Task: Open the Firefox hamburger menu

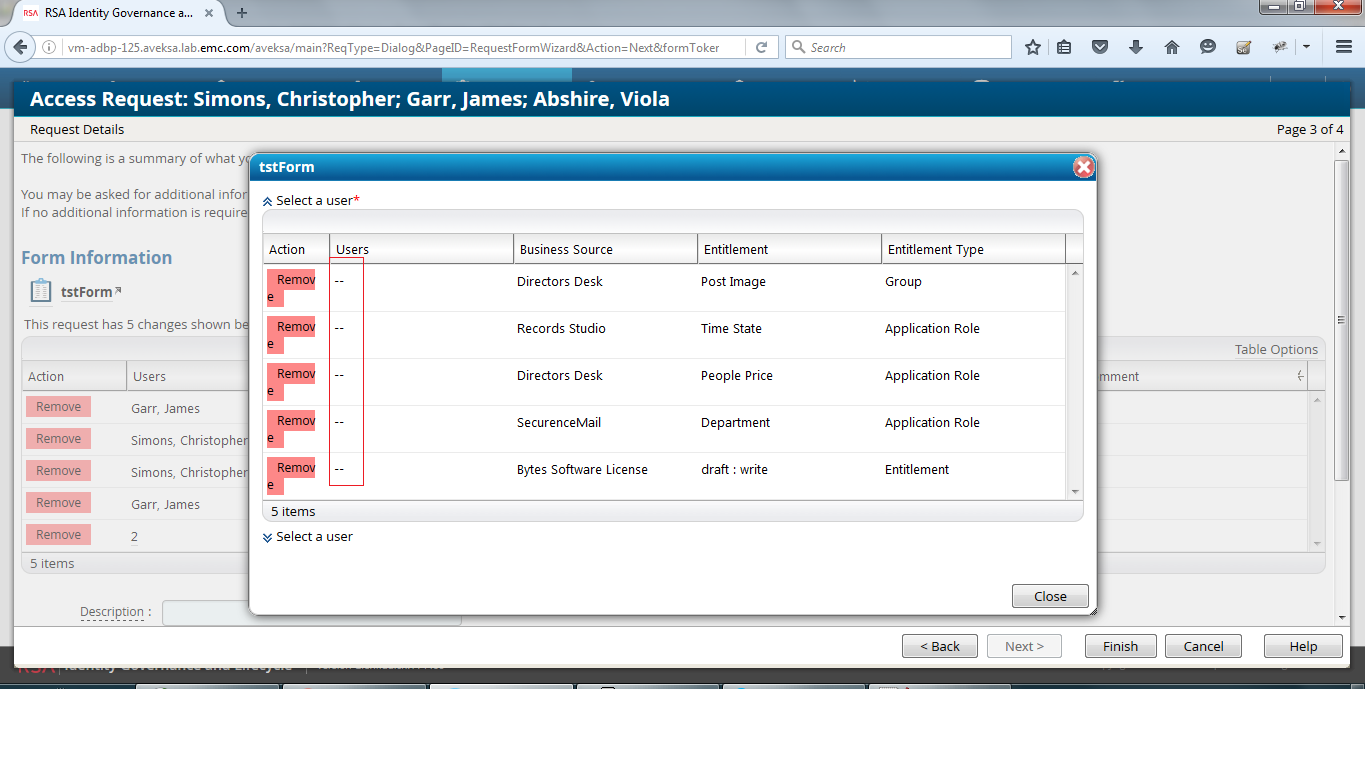Action: 1344,47
